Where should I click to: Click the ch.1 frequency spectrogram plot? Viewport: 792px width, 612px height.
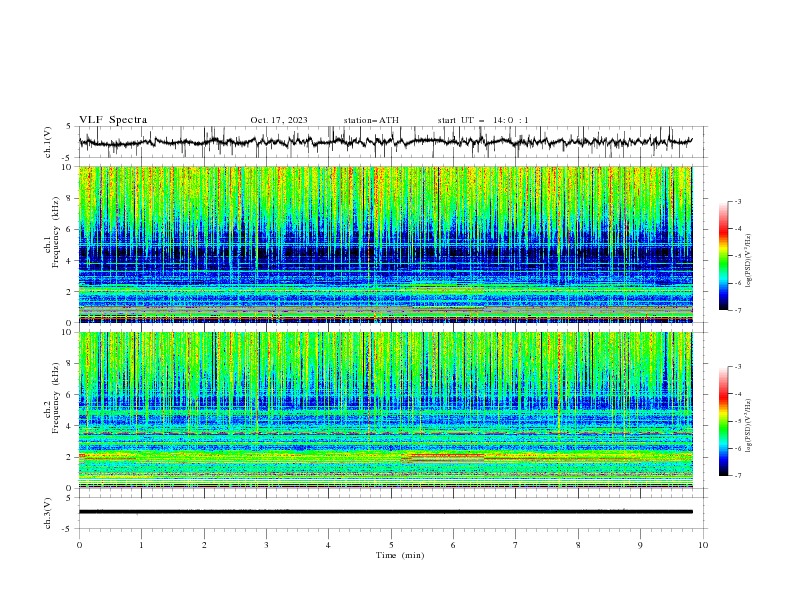tap(386, 244)
